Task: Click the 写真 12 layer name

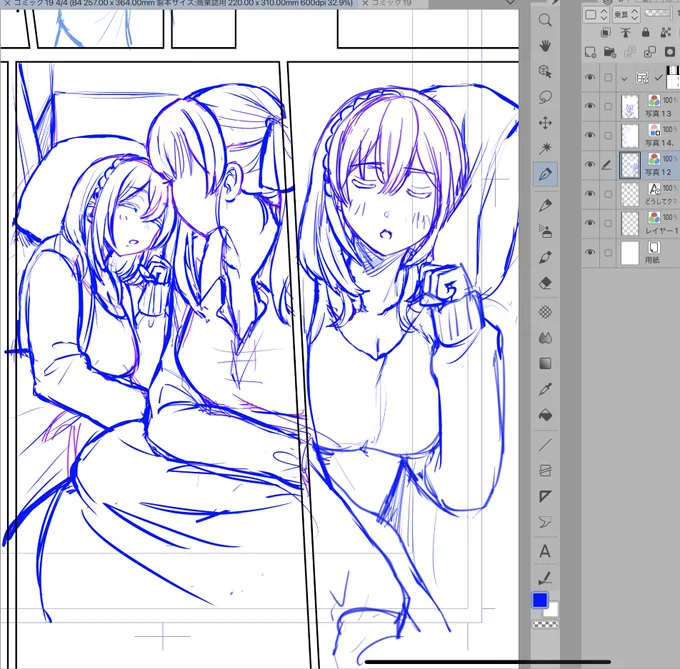Action: coord(658,173)
